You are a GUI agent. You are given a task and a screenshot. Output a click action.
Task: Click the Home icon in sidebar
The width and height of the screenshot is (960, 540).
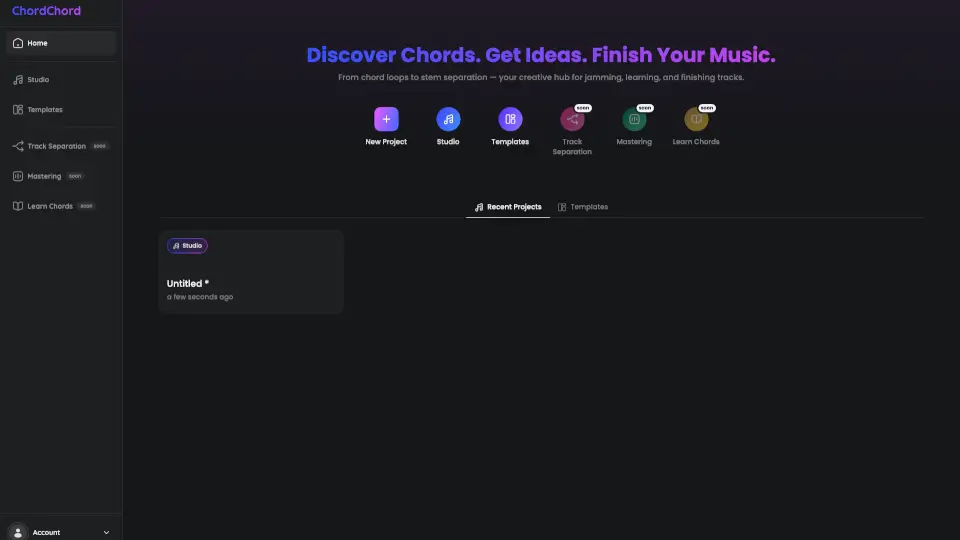tap(18, 43)
